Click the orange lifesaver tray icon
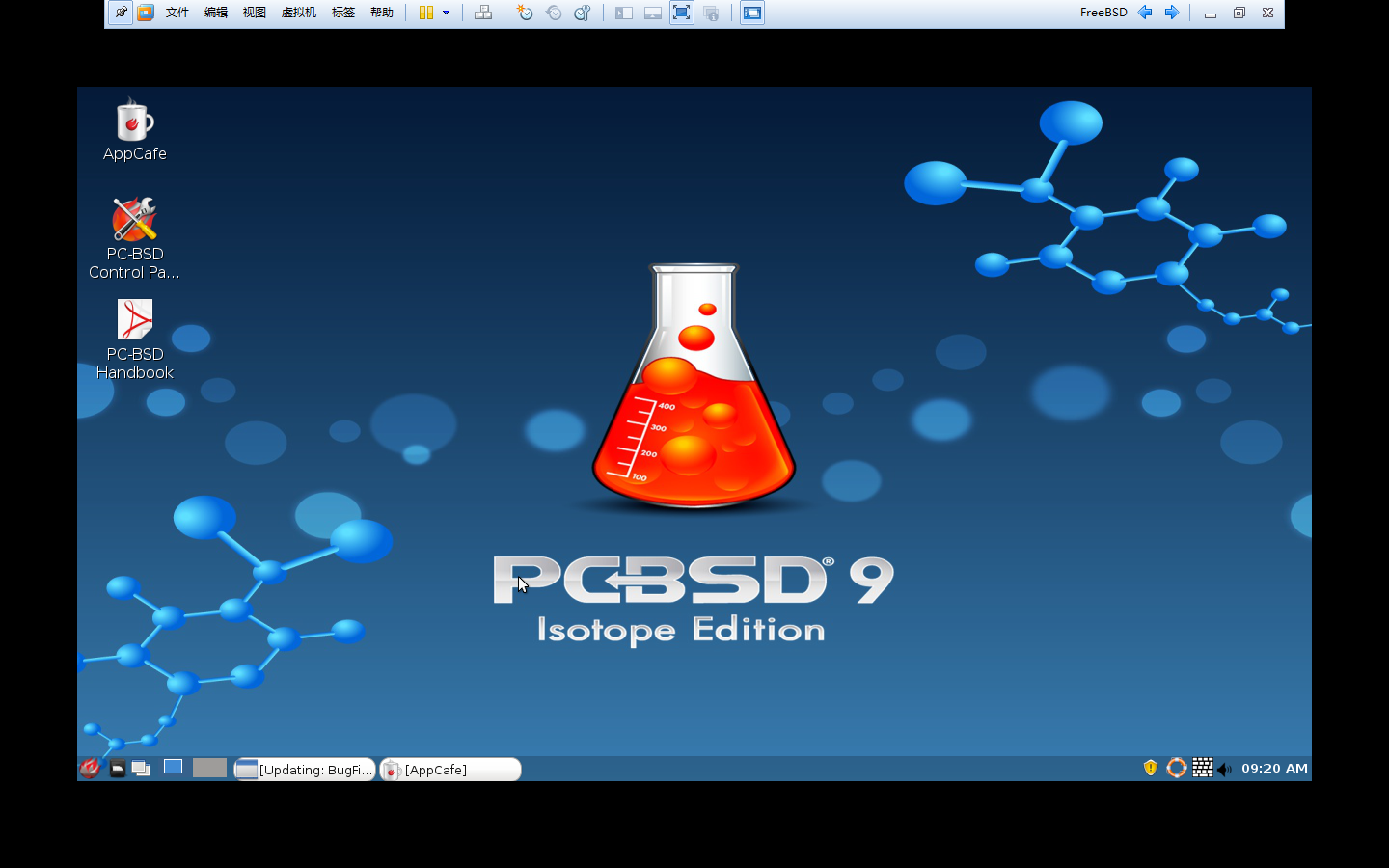Screen dimensions: 1389x868 1177,768
